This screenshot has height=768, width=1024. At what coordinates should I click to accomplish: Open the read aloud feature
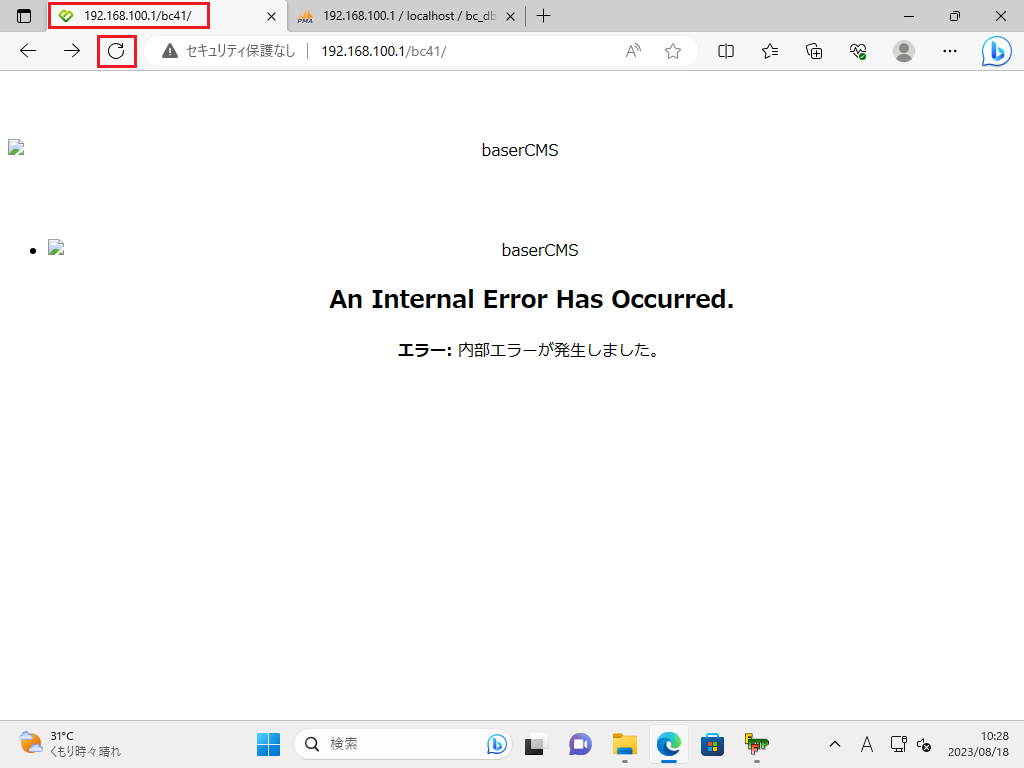coord(633,51)
